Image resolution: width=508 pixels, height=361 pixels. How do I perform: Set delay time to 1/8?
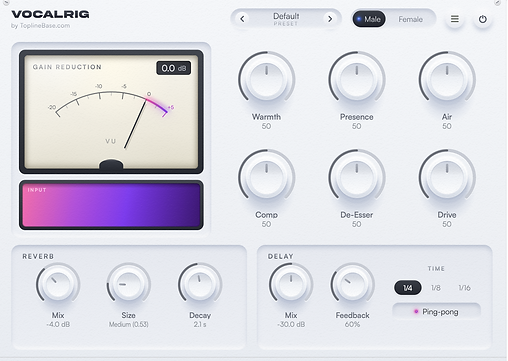436,288
